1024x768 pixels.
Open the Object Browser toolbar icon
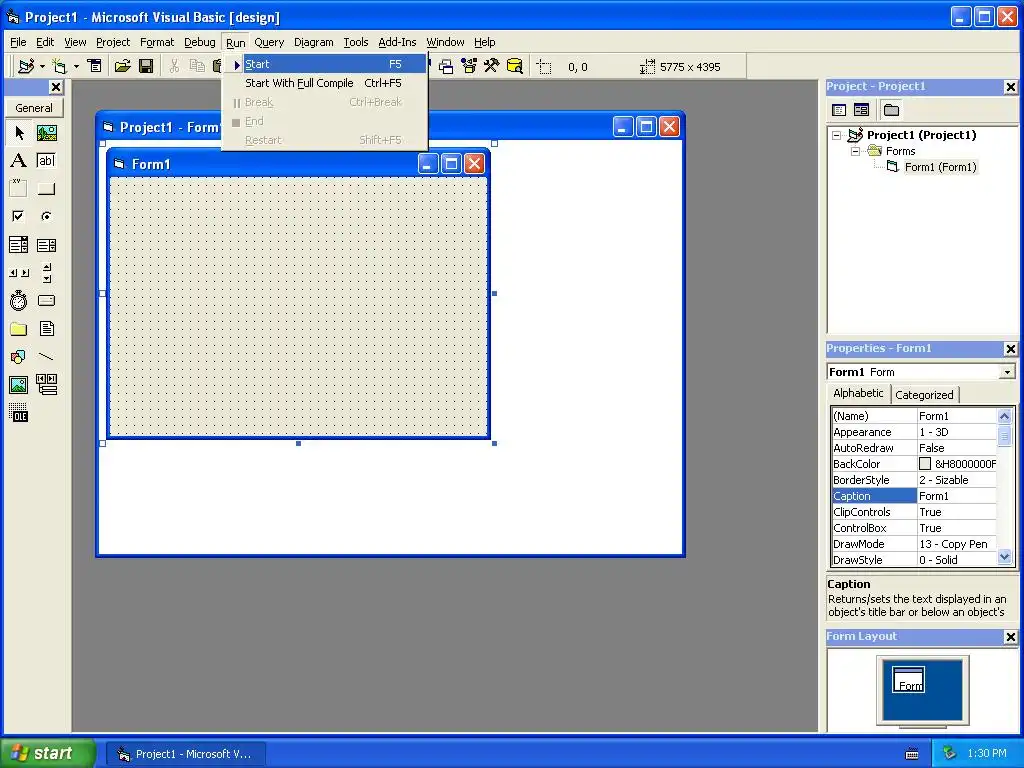(x=469, y=66)
